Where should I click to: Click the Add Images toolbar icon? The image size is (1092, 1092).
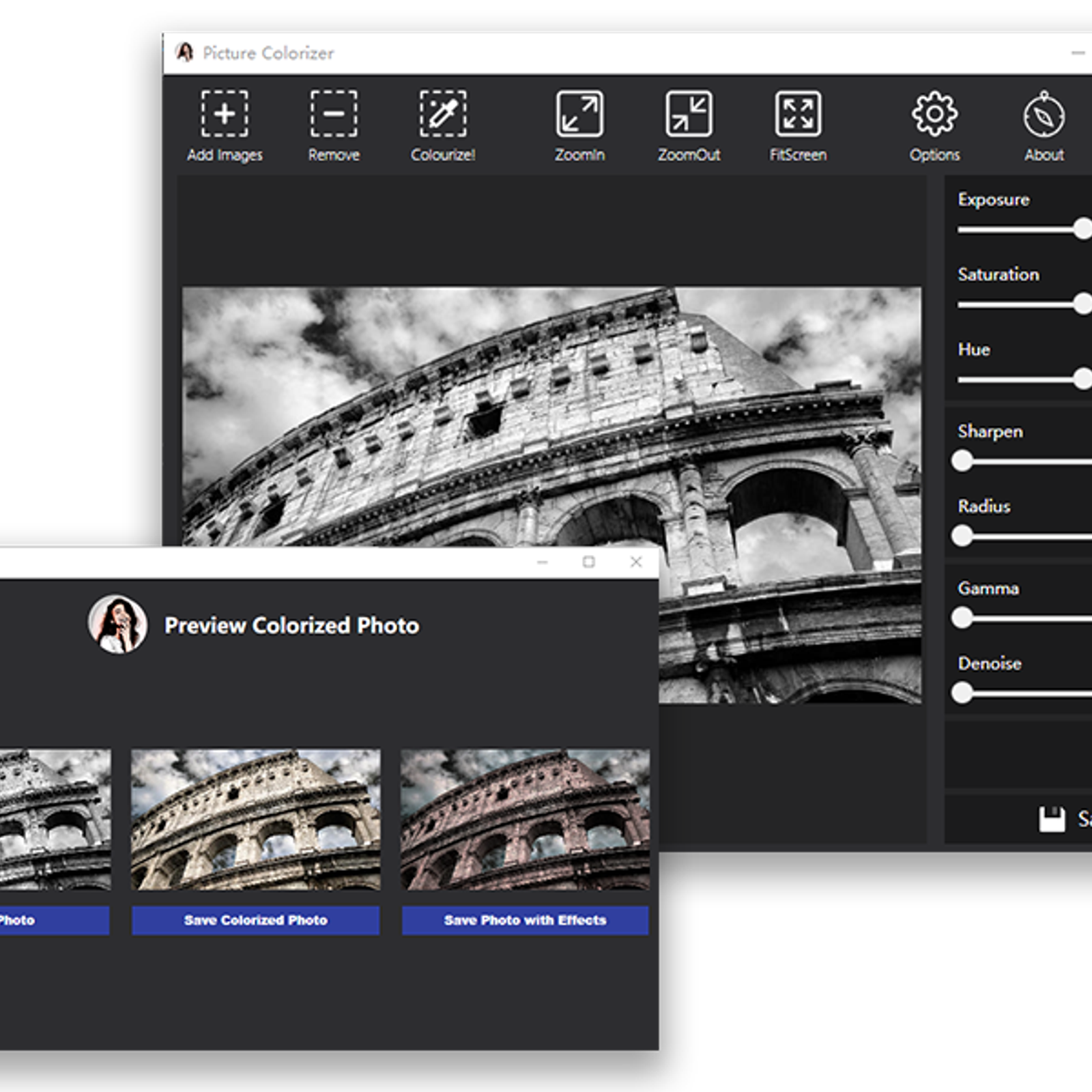tap(225, 115)
